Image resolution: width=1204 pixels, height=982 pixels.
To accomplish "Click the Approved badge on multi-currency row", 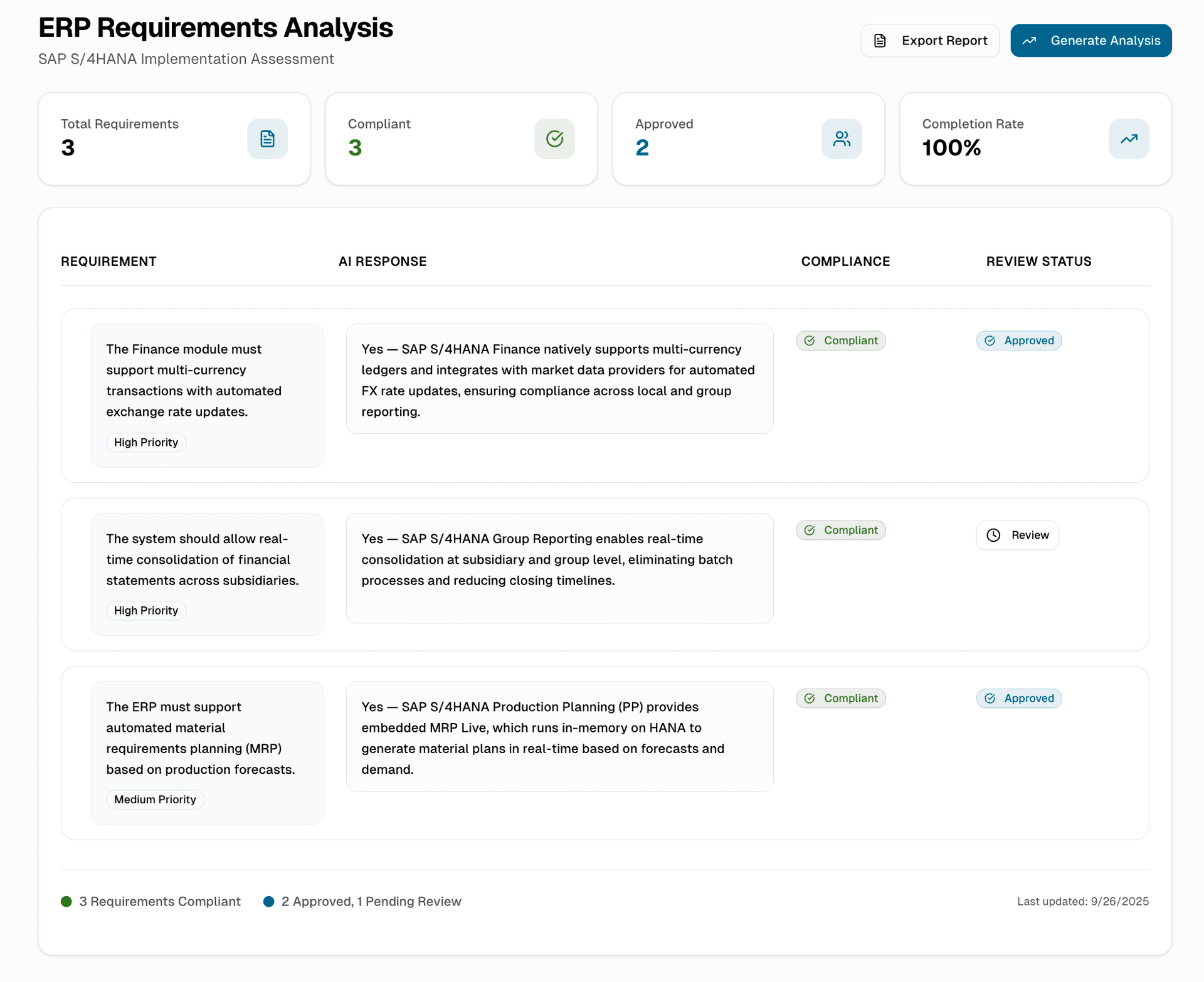I will point(1018,341).
